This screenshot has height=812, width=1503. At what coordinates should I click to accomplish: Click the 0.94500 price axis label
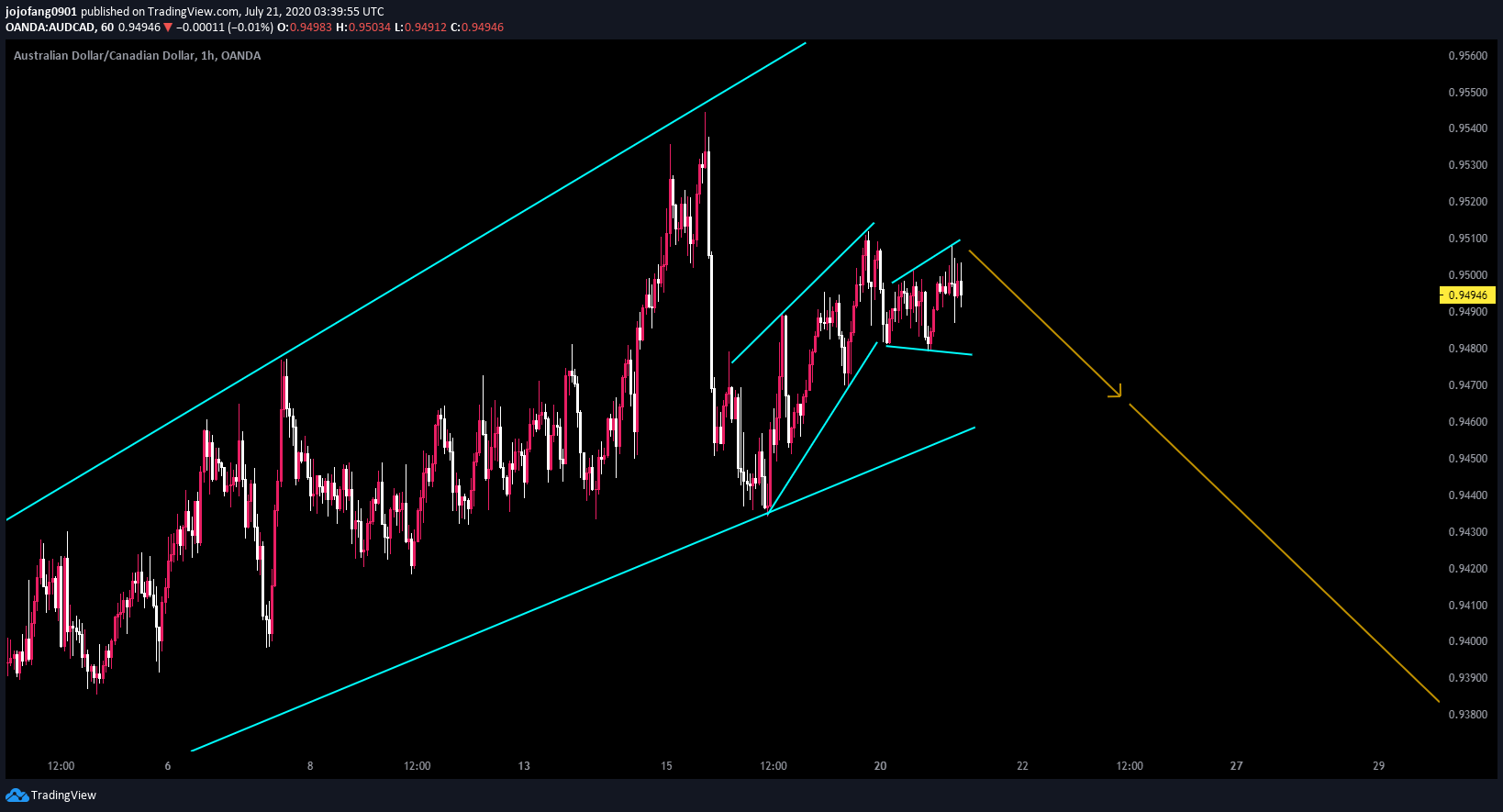[x=1467, y=459]
